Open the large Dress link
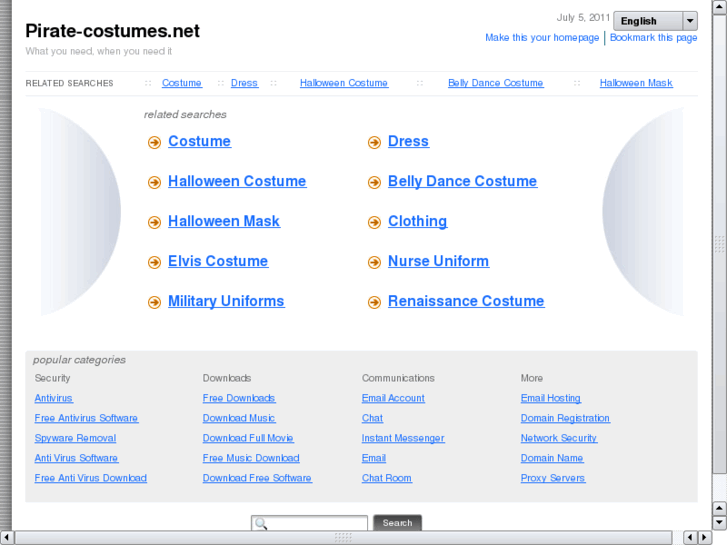This screenshot has width=727, height=545. click(x=408, y=141)
